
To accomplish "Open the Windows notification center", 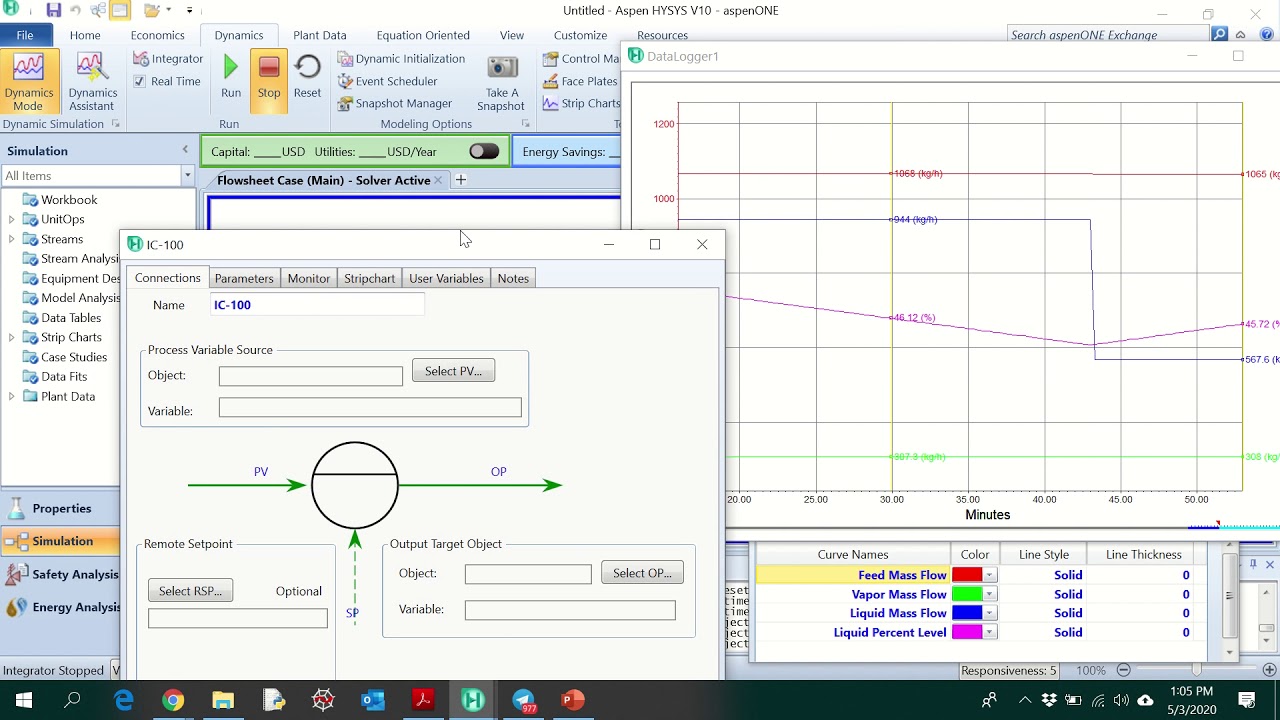I will click(1247, 700).
